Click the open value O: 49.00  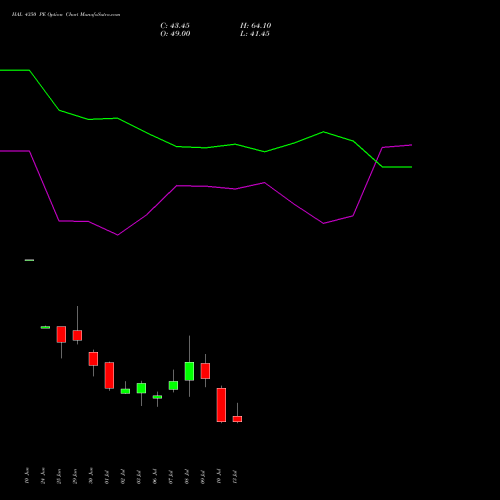coord(175,34)
